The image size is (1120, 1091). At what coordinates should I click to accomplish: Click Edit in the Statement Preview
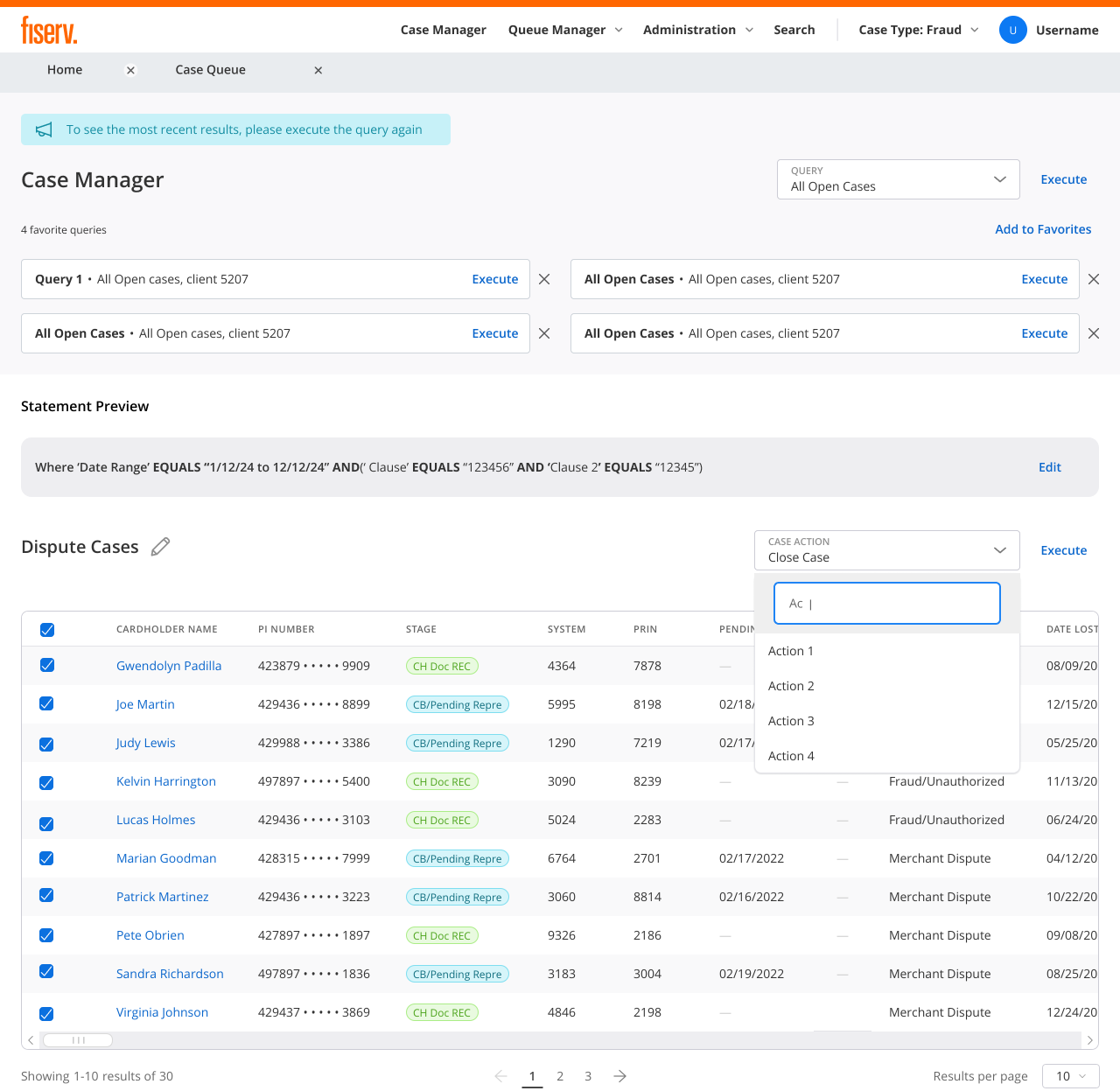coord(1050,467)
